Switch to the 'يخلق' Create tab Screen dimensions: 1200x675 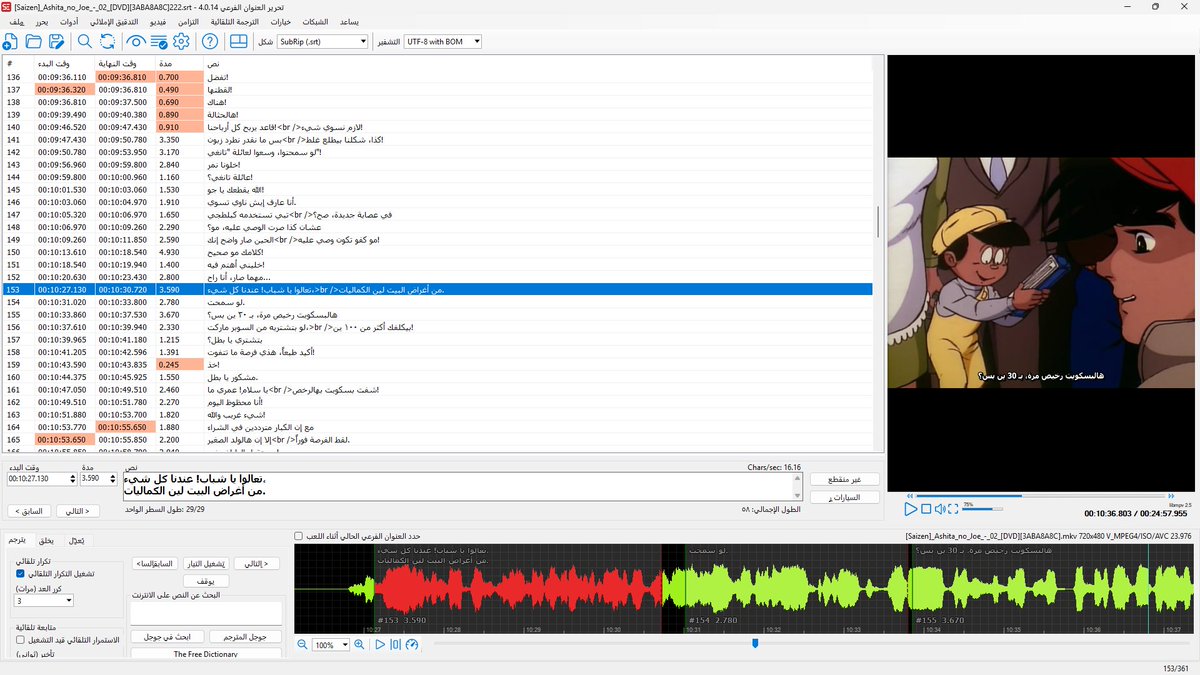(47, 539)
